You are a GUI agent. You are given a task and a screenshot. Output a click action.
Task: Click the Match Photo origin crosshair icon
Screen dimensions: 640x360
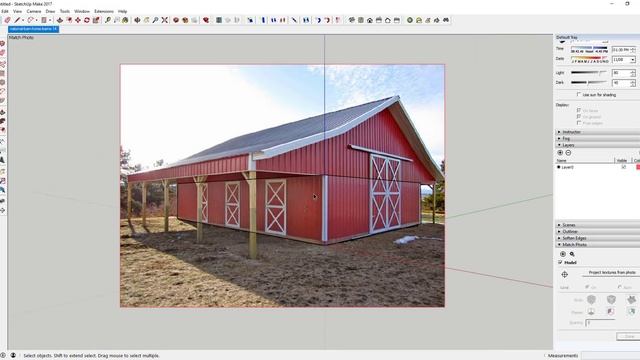(x=564, y=275)
